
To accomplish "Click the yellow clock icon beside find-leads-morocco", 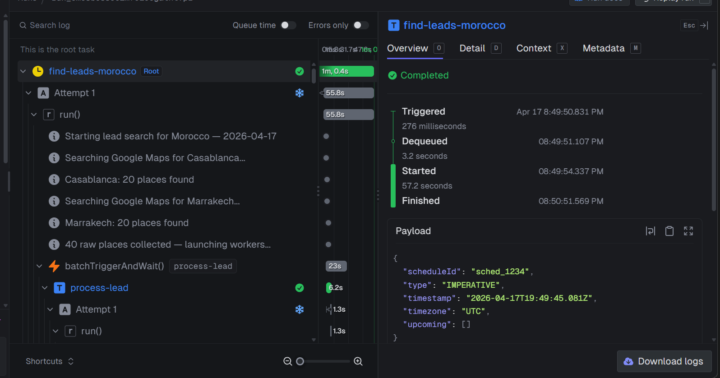I will 38,71.
